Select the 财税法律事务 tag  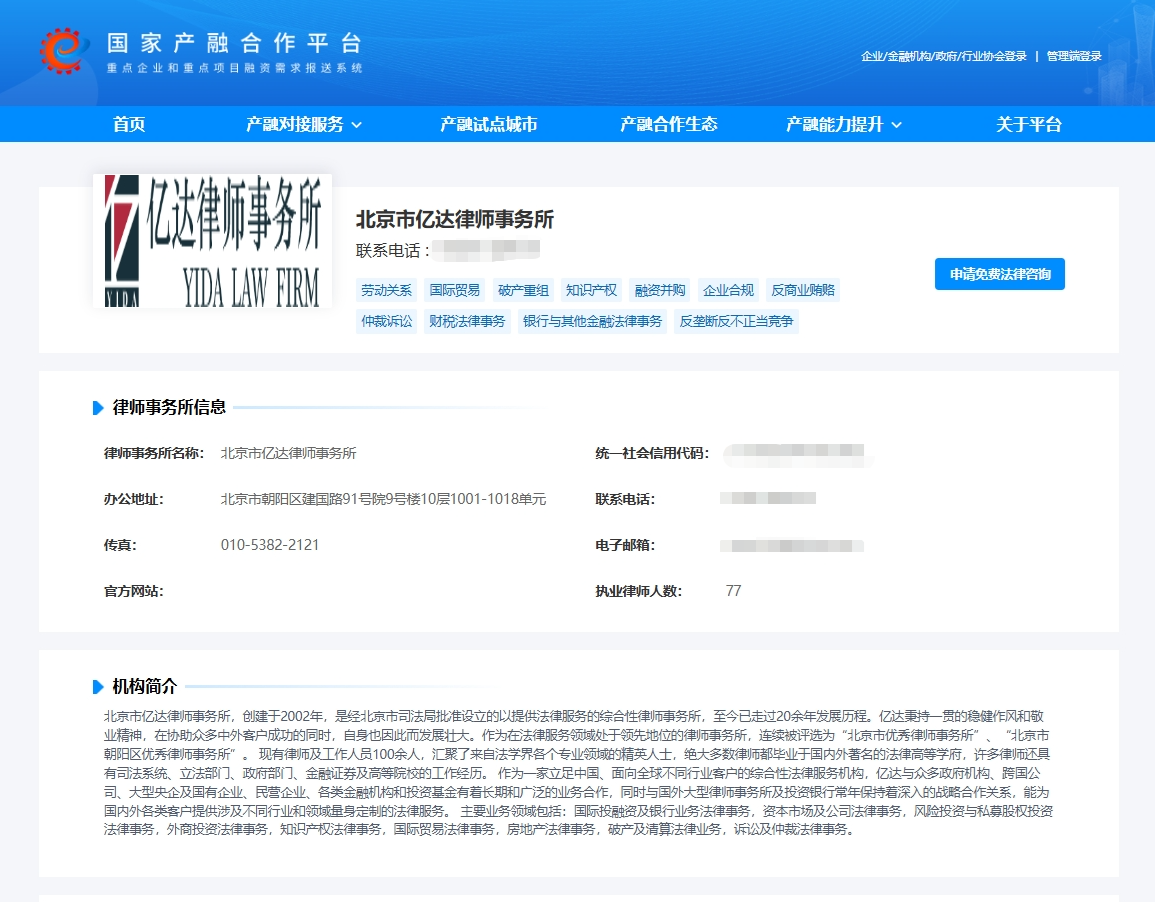tap(467, 321)
